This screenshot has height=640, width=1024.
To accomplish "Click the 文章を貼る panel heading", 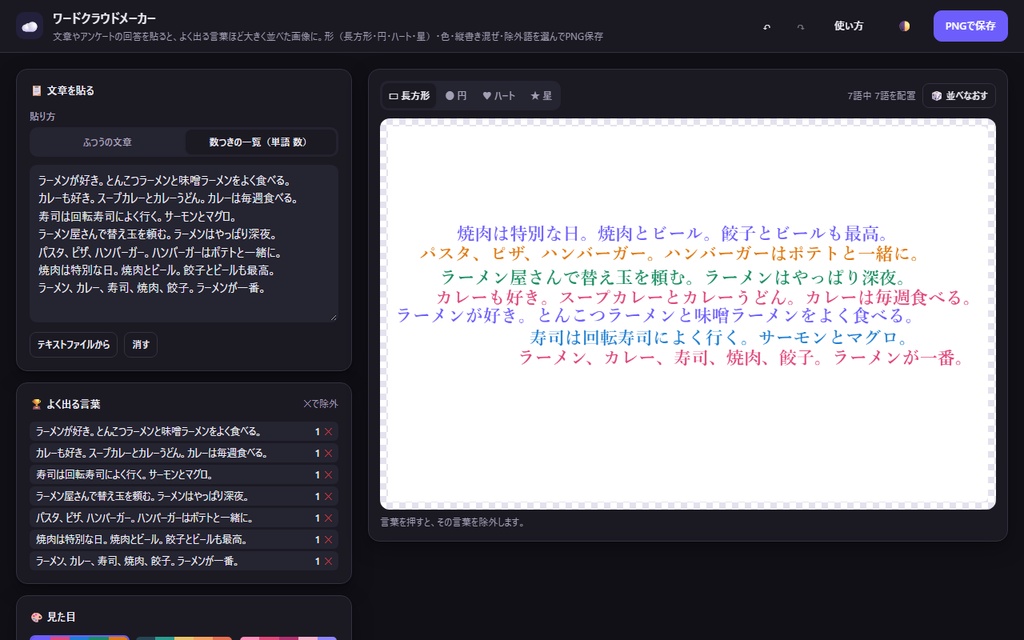I will 71,91.
